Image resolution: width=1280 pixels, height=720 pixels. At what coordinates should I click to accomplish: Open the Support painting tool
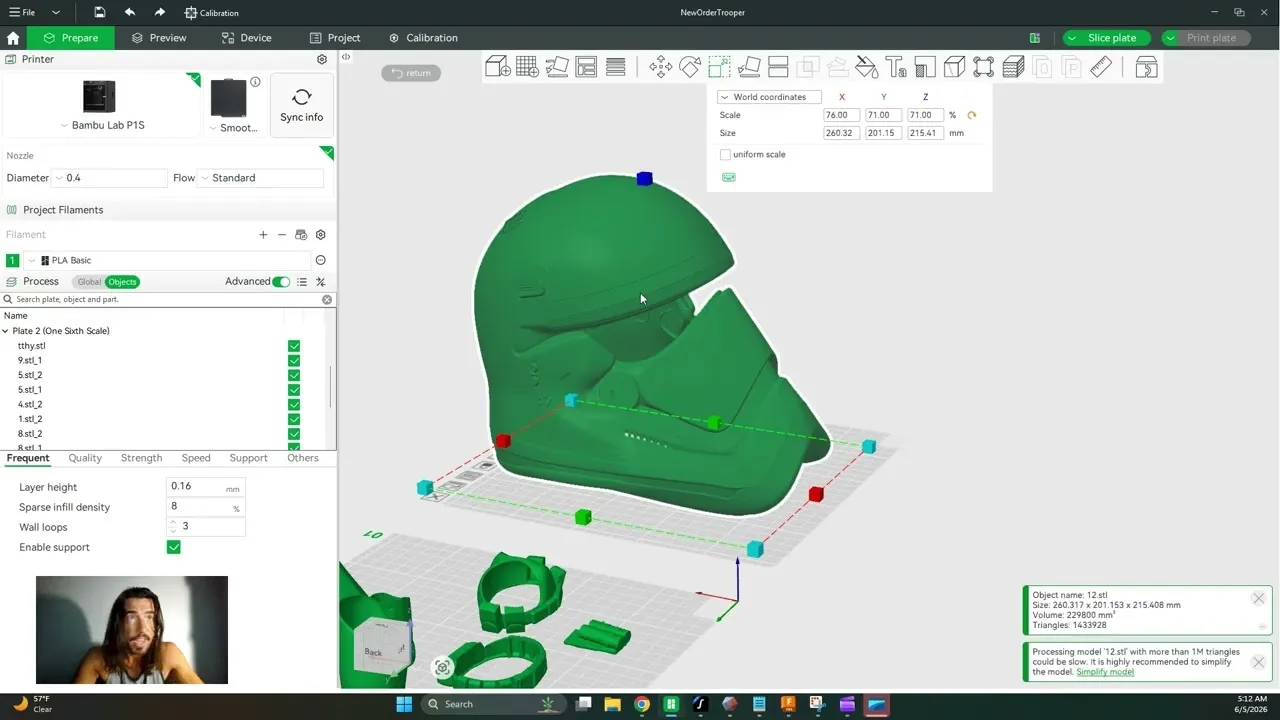pos(925,67)
